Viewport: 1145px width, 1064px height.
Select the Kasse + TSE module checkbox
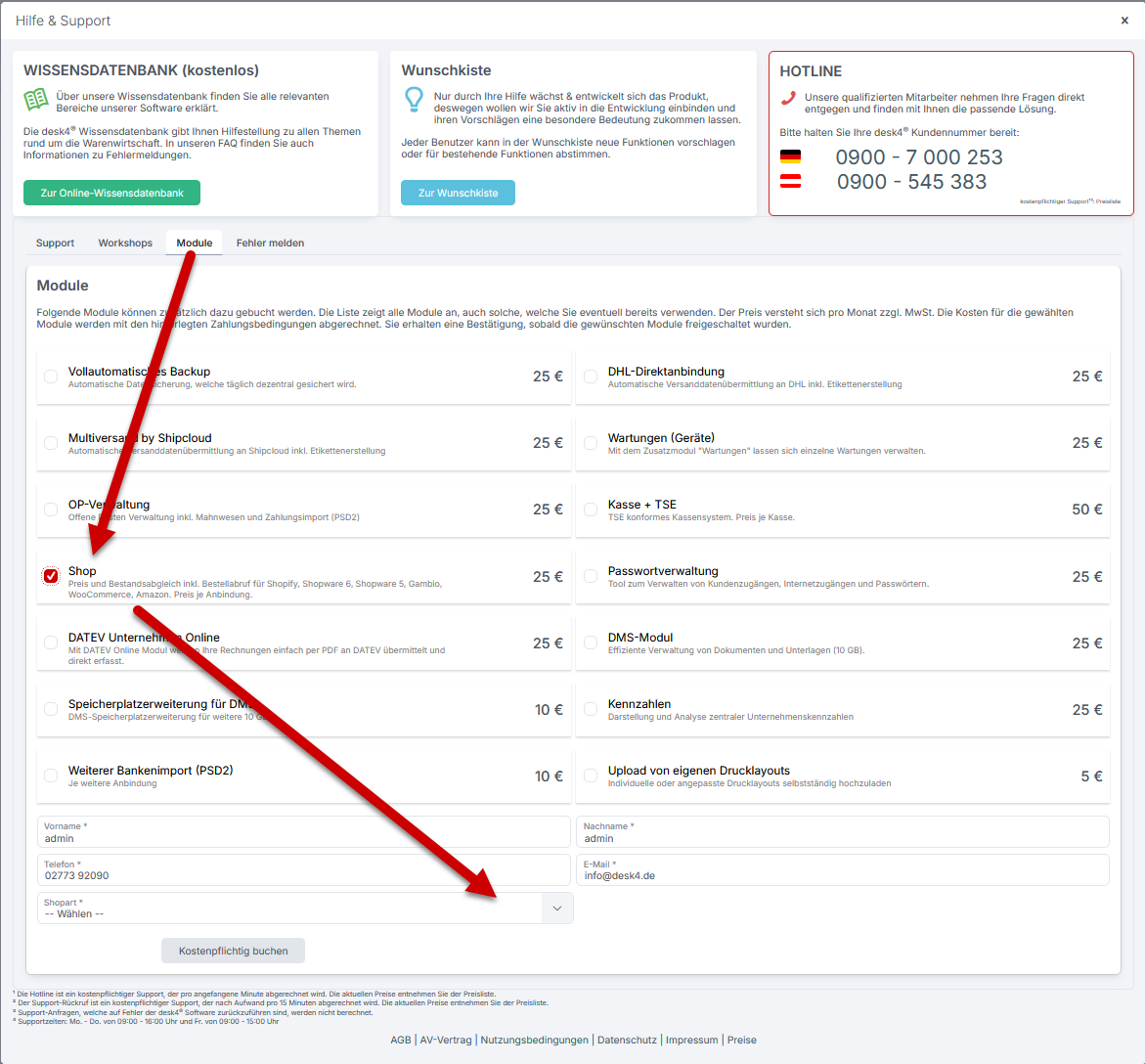tap(591, 510)
